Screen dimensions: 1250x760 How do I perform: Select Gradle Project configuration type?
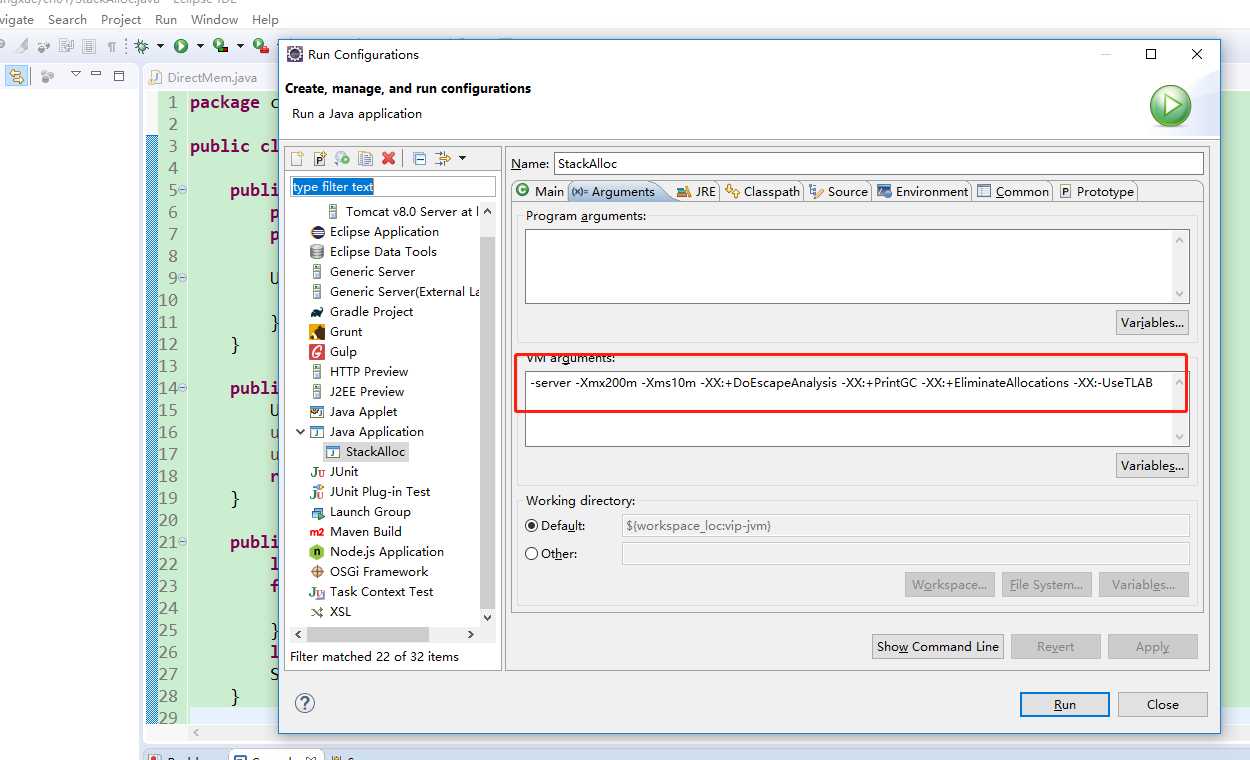(x=371, y=311)
